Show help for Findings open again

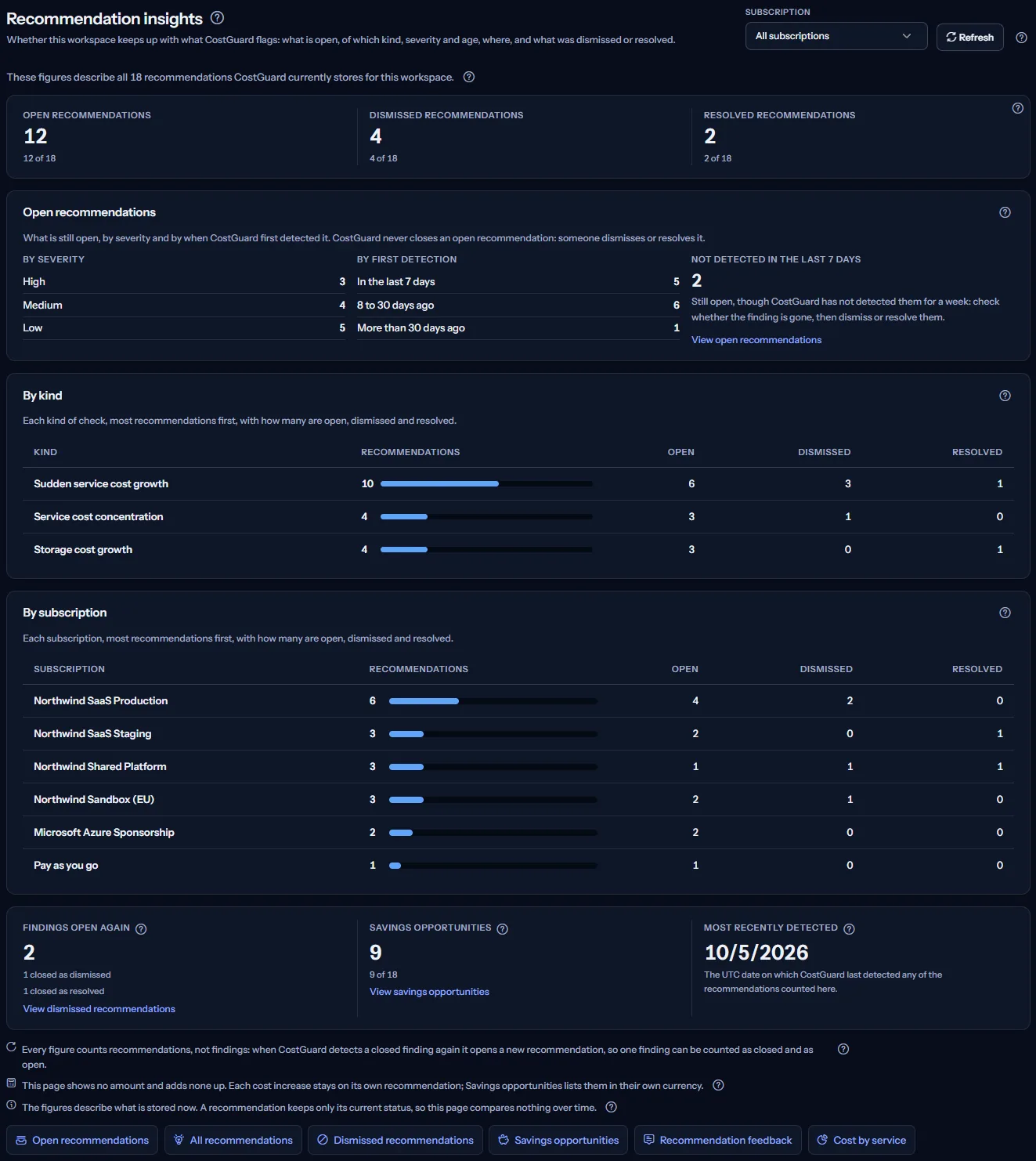pos(141,929)
